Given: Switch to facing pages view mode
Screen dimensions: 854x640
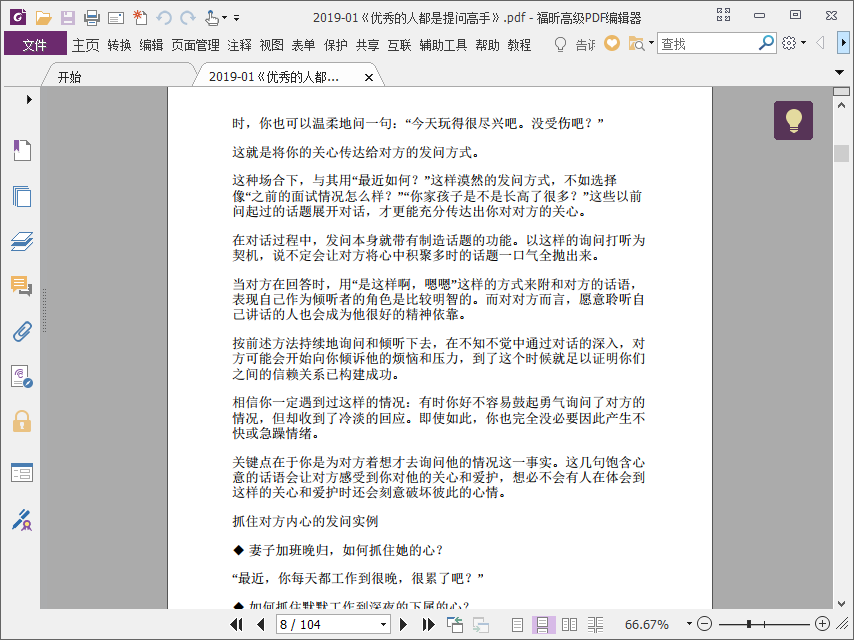Looking at the screenshot, I should click(x=569, y=624).
